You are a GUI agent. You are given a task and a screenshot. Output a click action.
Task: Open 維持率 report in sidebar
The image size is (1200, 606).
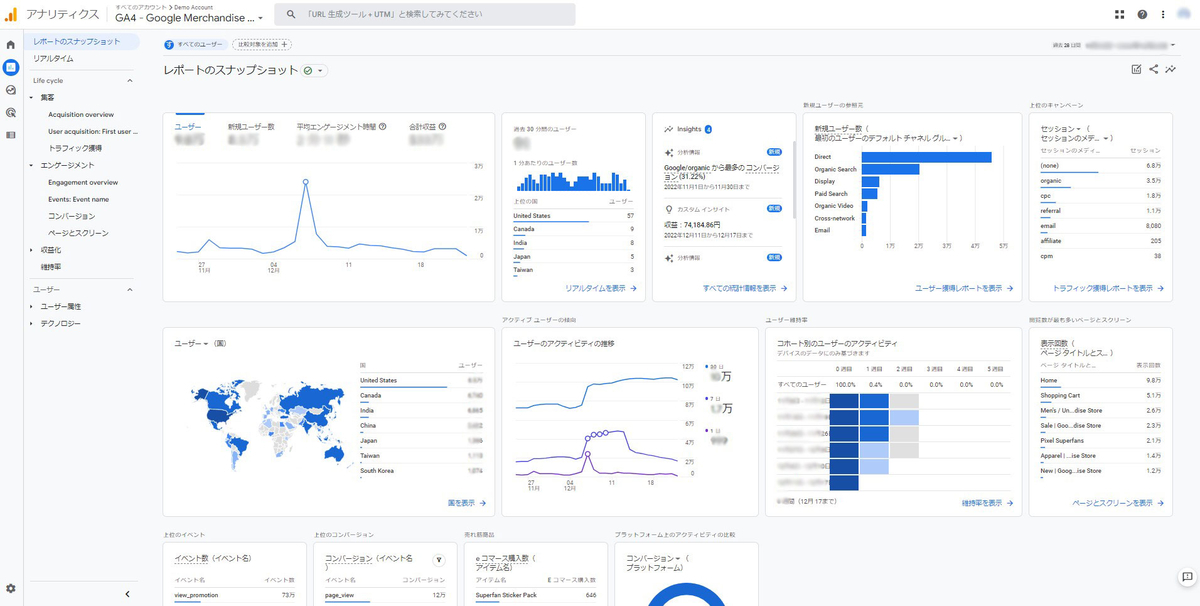51,267
